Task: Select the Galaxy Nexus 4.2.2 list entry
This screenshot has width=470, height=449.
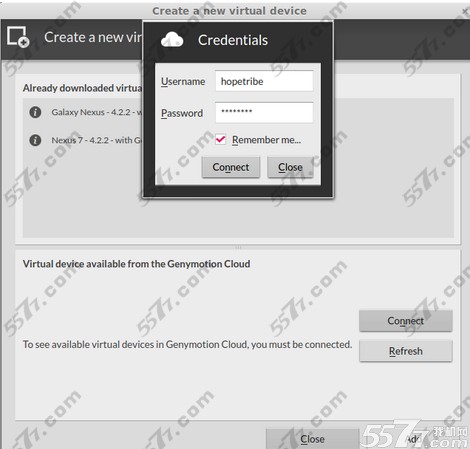Action: point(96,112)
